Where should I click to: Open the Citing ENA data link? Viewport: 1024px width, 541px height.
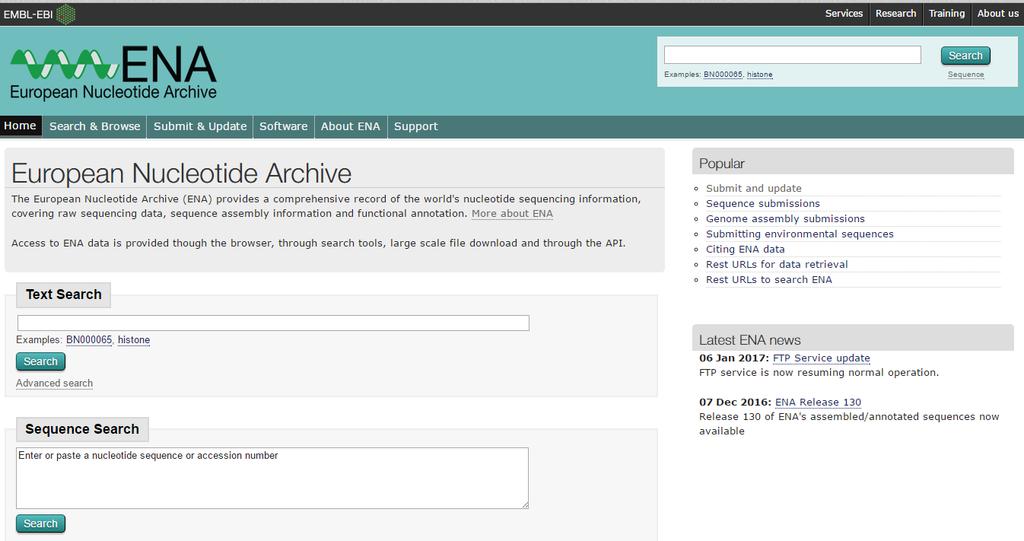[x=745, y=249]
